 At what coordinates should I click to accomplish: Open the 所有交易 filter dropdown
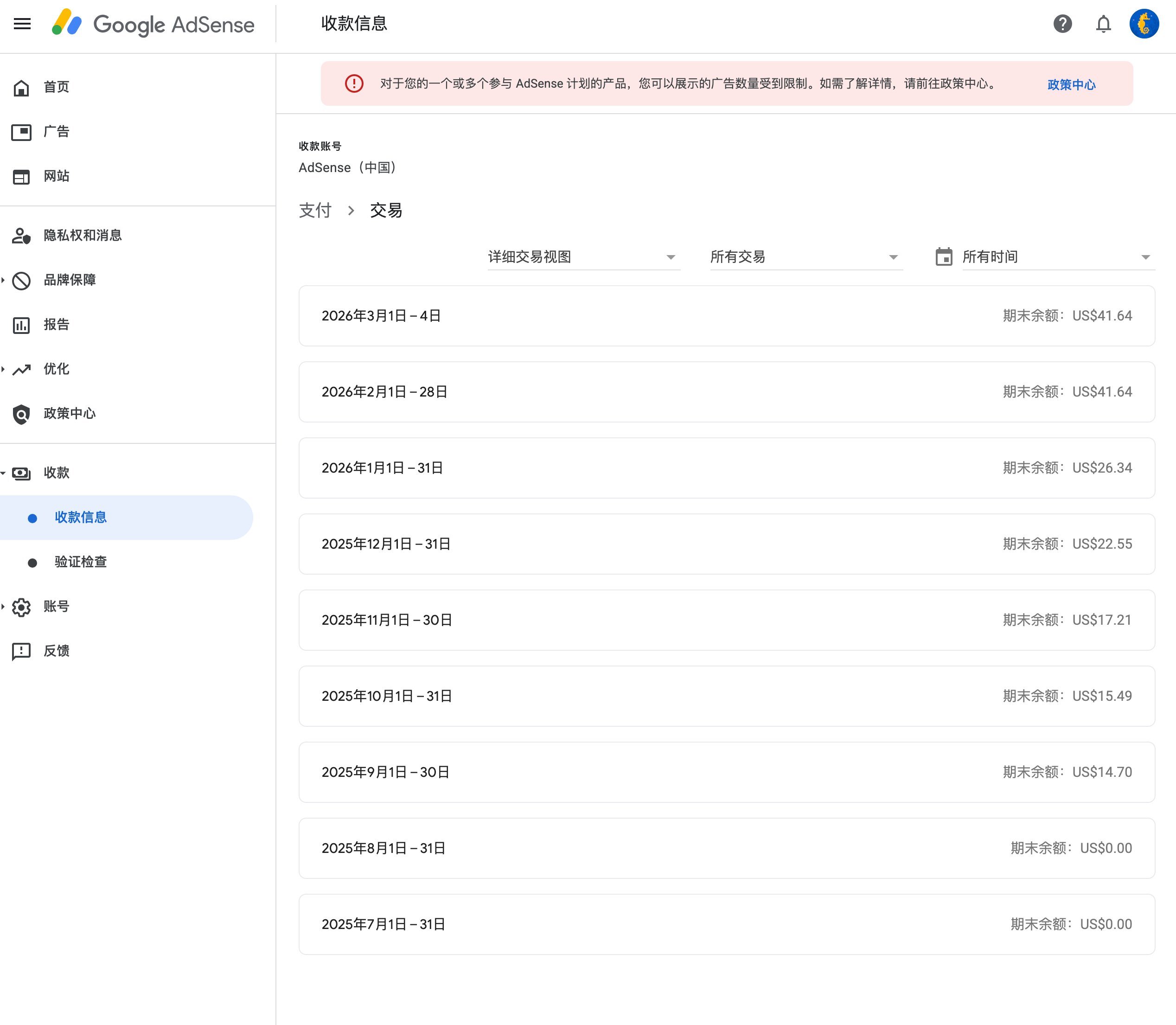pyautogui.click(x=805, y=257)
